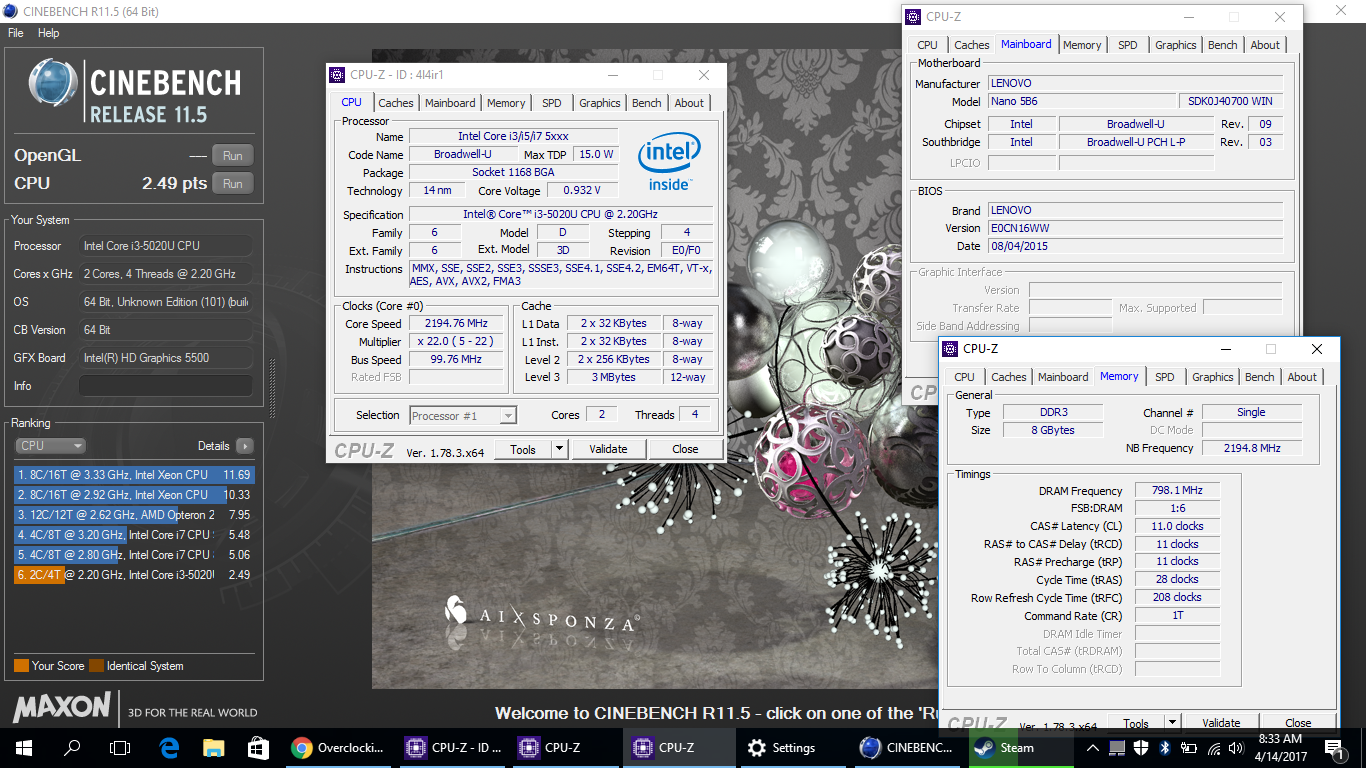Click BIOS Version E0CN16WW field
The width and height of the screenshot is (1366, 768).
(x=1135, y=228)
